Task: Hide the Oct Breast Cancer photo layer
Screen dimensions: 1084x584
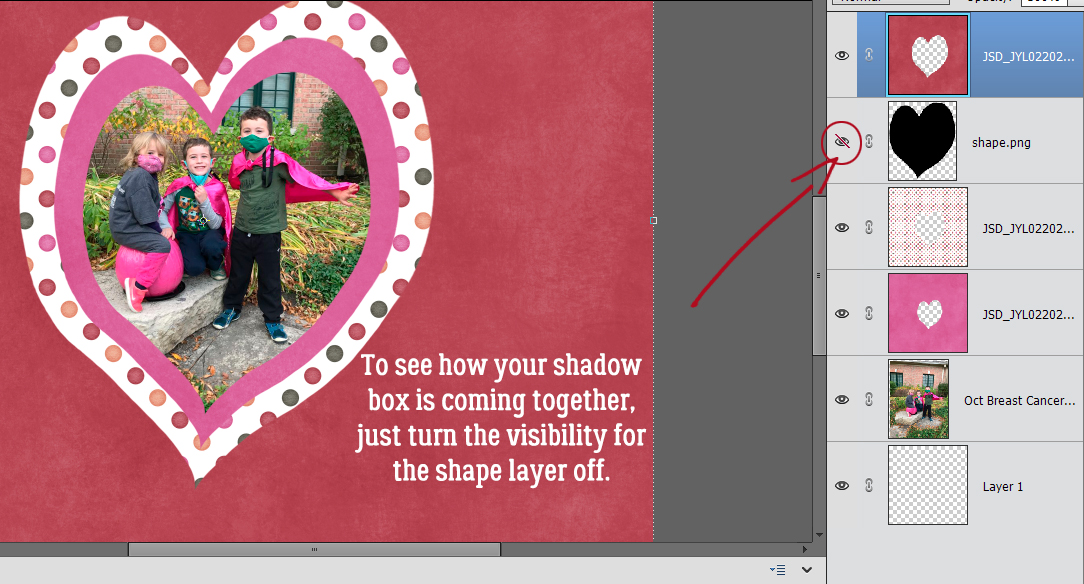Action: point(841,399)
